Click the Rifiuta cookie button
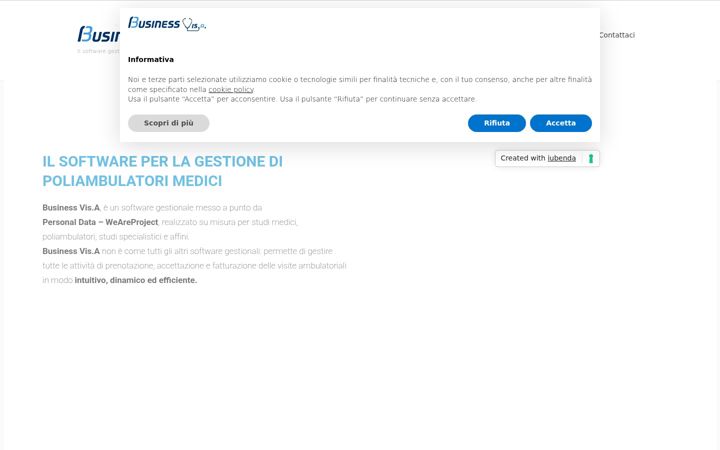Image resolution: width=720 pixels, height=450 pixels. coord(496,123)
